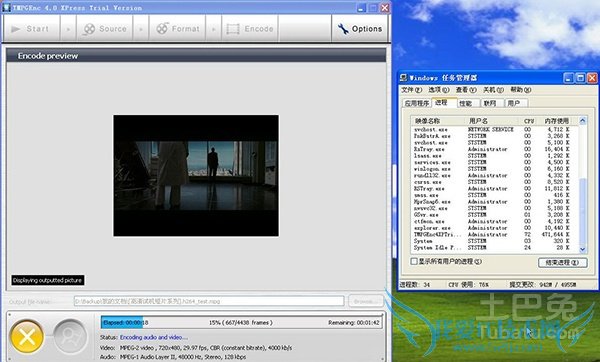Sort processes by 用户名 column header
Image resolution: width=600 pixels, height=362 pixels.
[493, 121]
